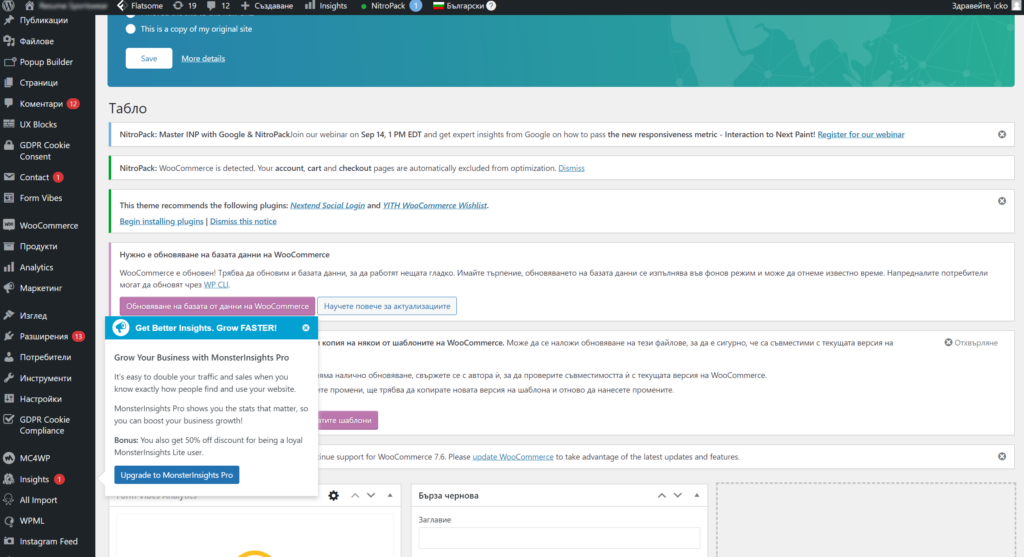The width and height of the screenshot is (1024, 557).
Task: Move the Бърза чернова widget down
Action: tap(678, 495)
